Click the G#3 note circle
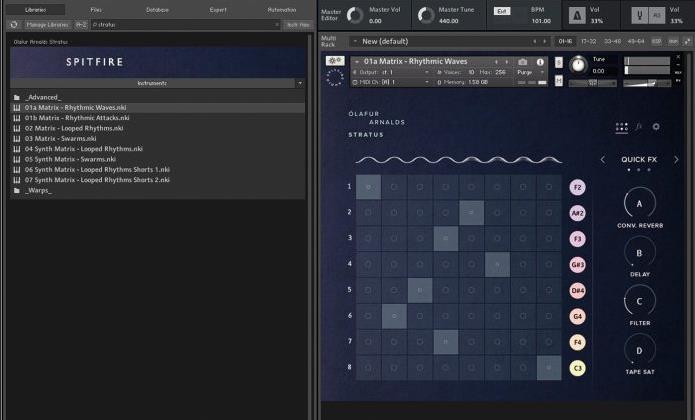This screenshot has height=420, width=695. click(x=577, y=264)
